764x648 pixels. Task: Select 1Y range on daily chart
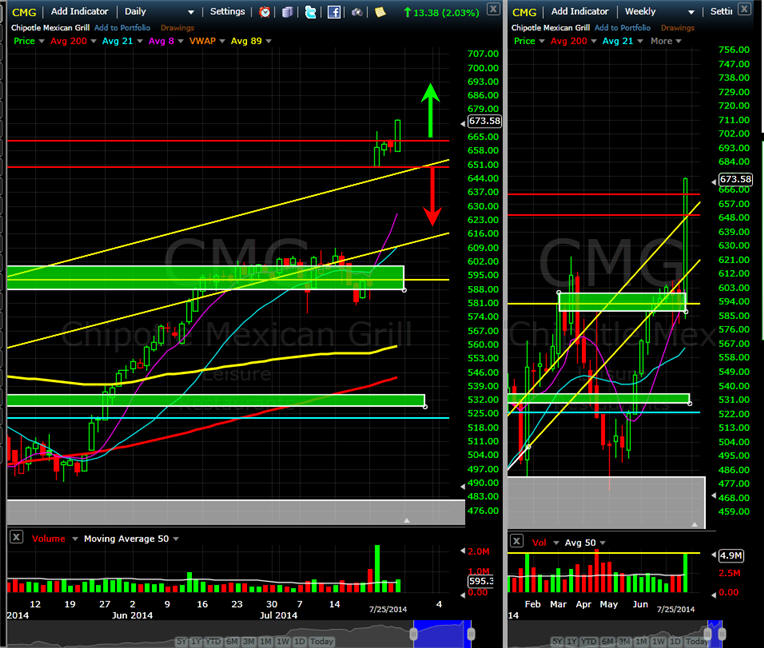point(195,642)
